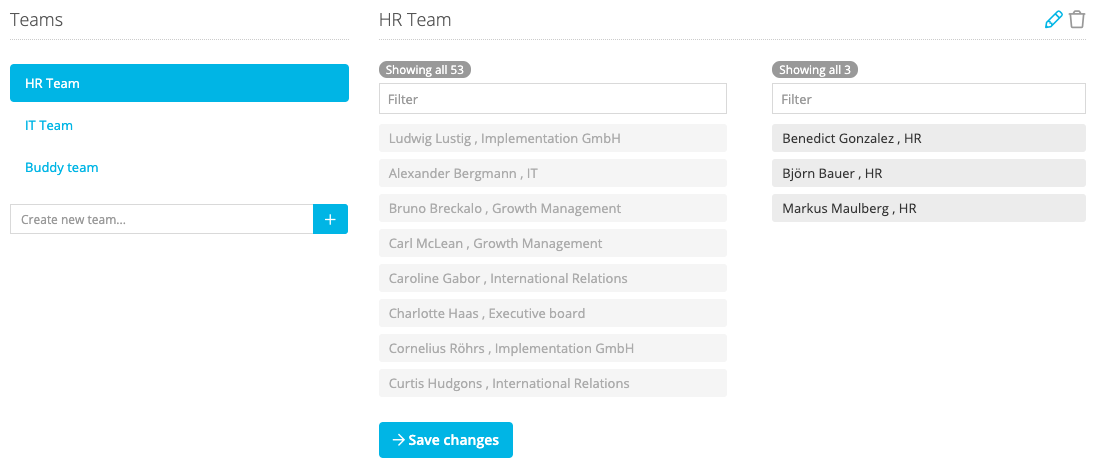Pick Charlotte Haas, Executive board
The height and width of the screenshot is (469, 1097).
(x=553, y=313)
